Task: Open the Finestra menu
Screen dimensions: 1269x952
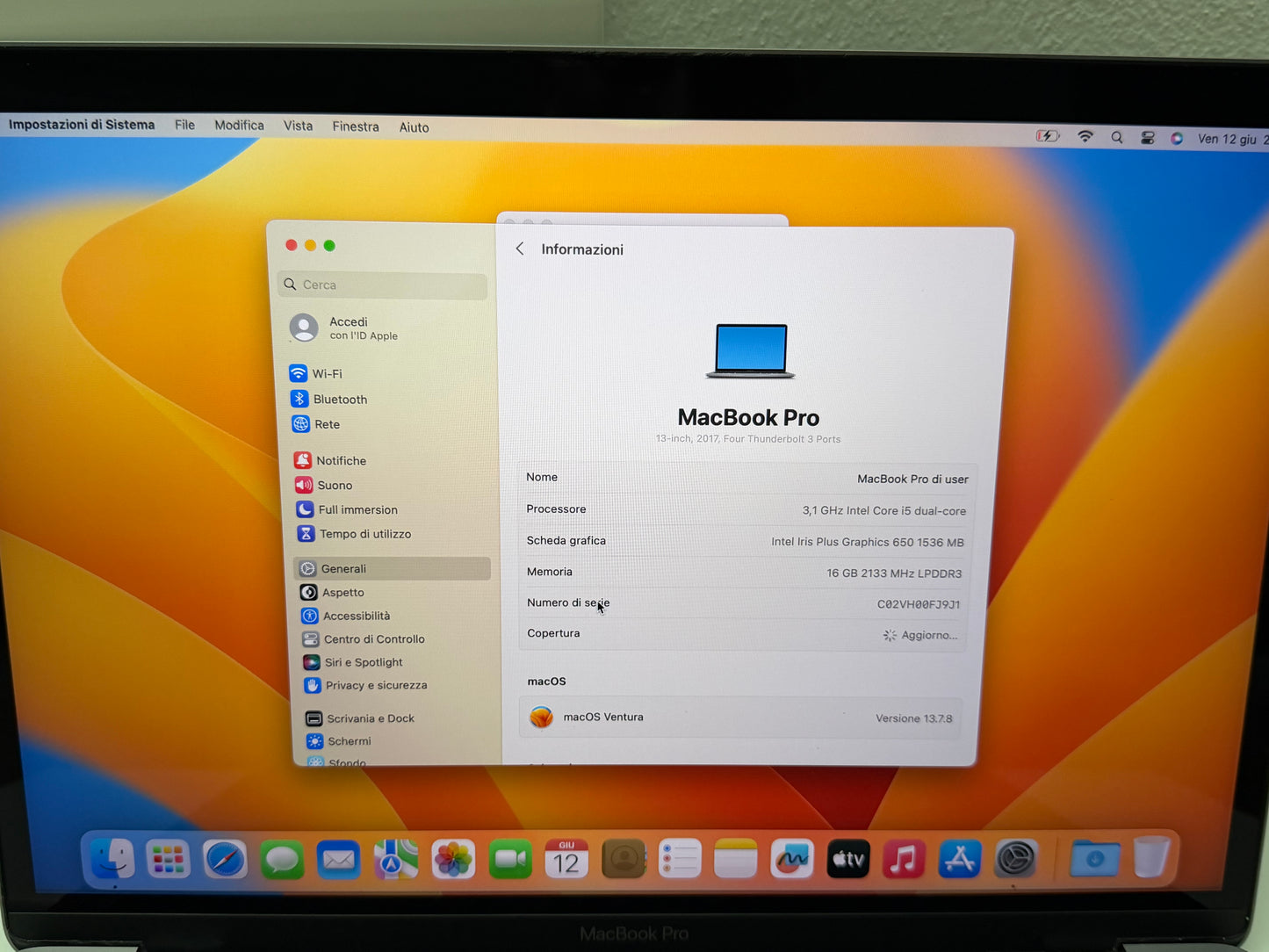Action: coord(356,126)
